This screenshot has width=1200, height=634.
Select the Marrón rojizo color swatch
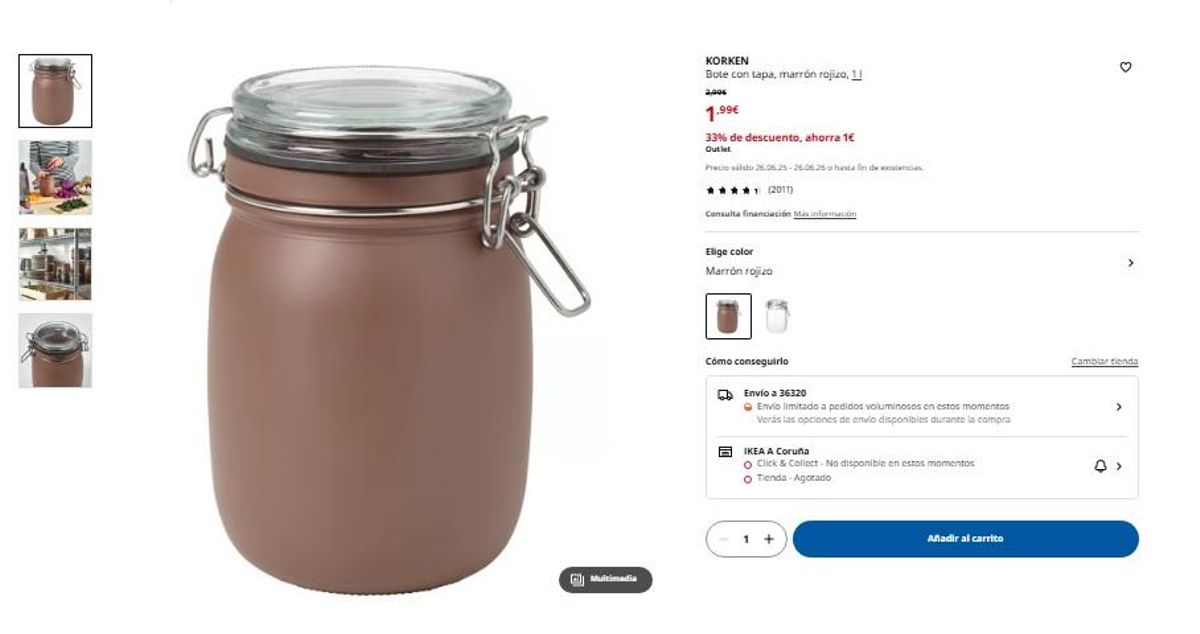click(728, 316)
